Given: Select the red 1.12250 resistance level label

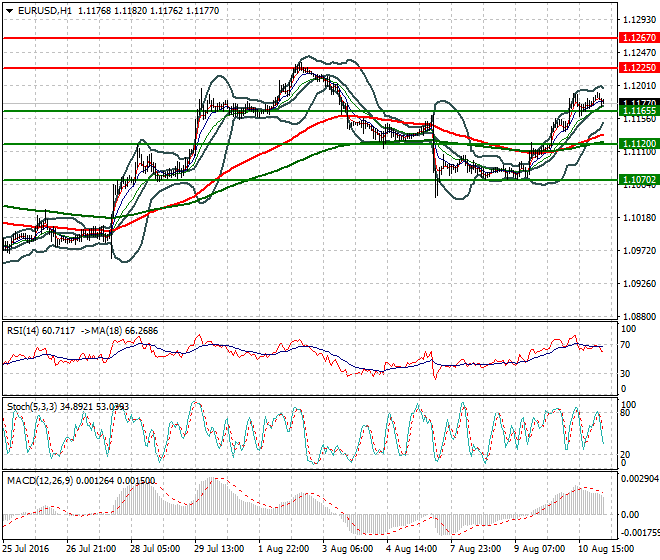Looking at the screenshot, I should coord(639,68).
